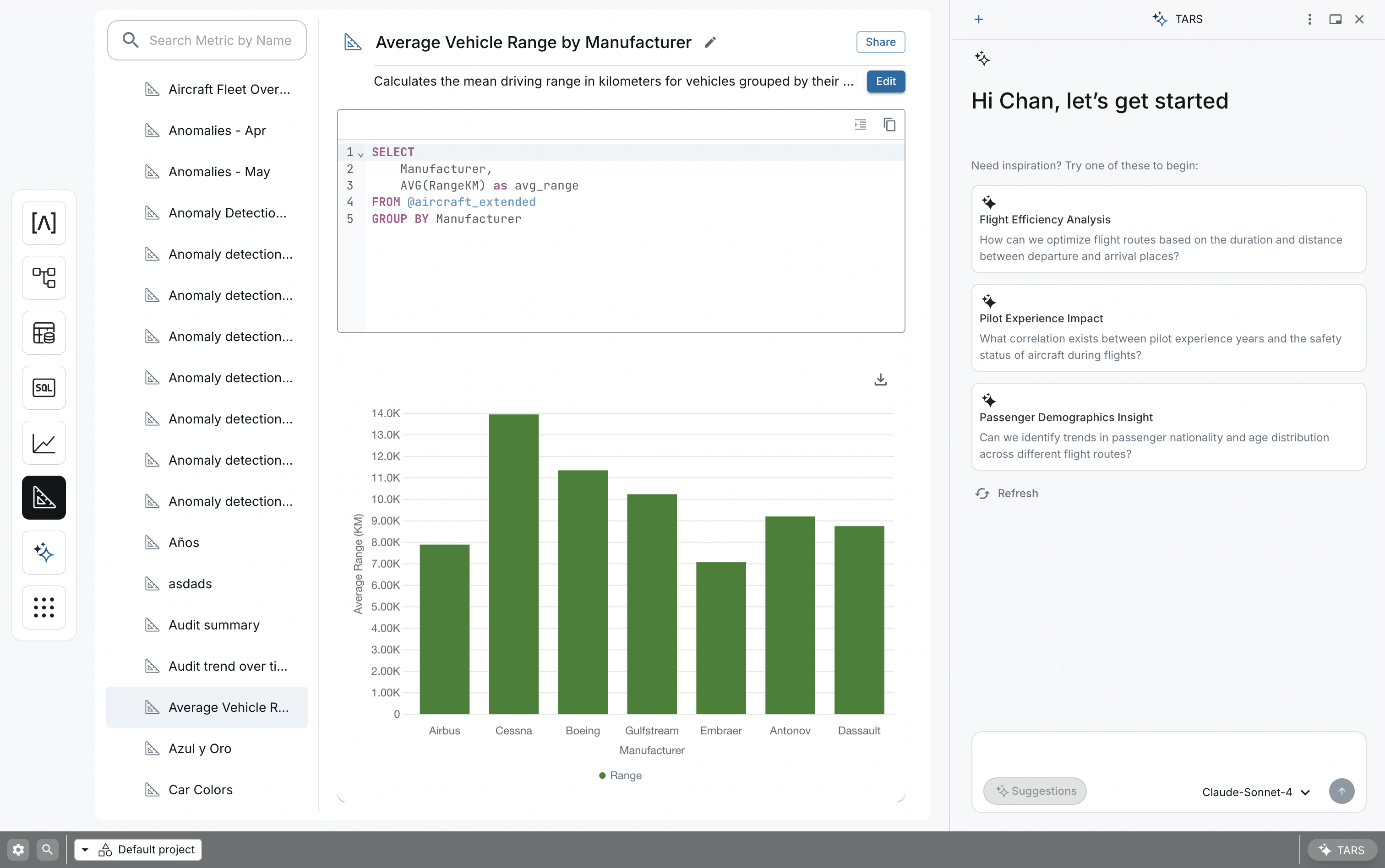The width and height of the screenshot is (1385, 868).
Task: Expand the Default project selector
Action: (x=138, y=850)
